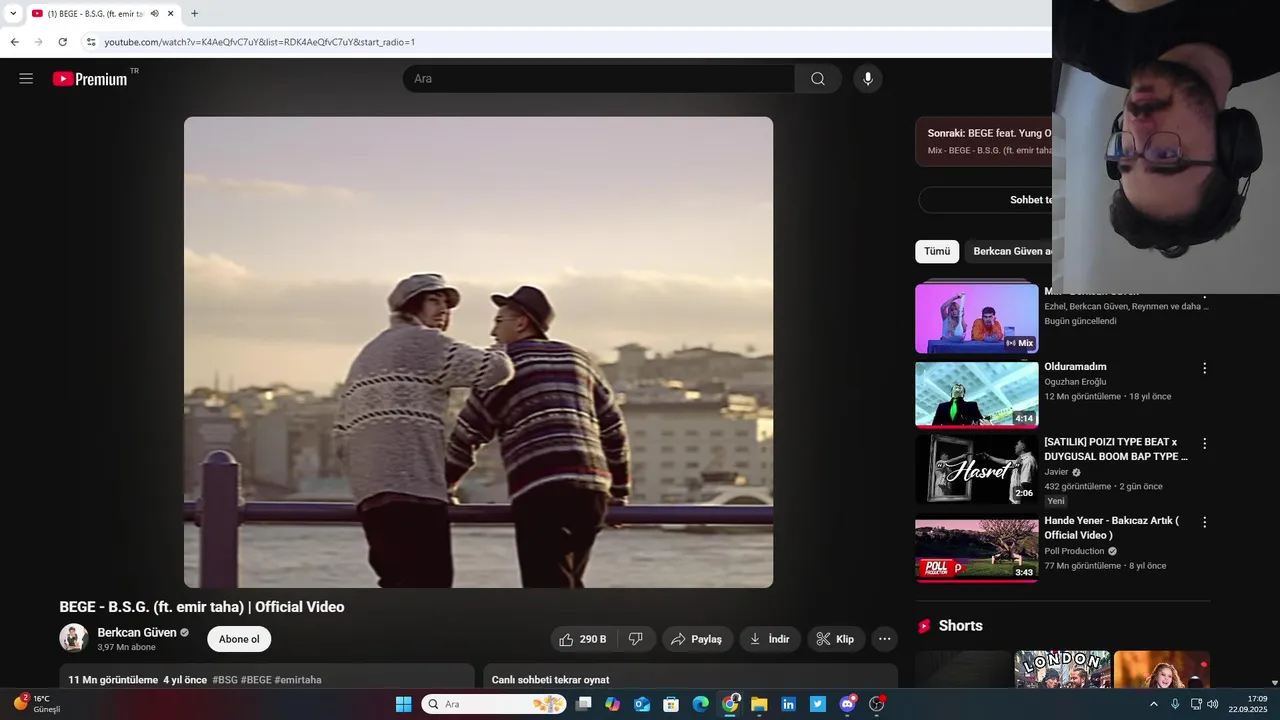Open the tab search dropdown chevron
This screenshot has width=1280, height=720.
[13, 13]
